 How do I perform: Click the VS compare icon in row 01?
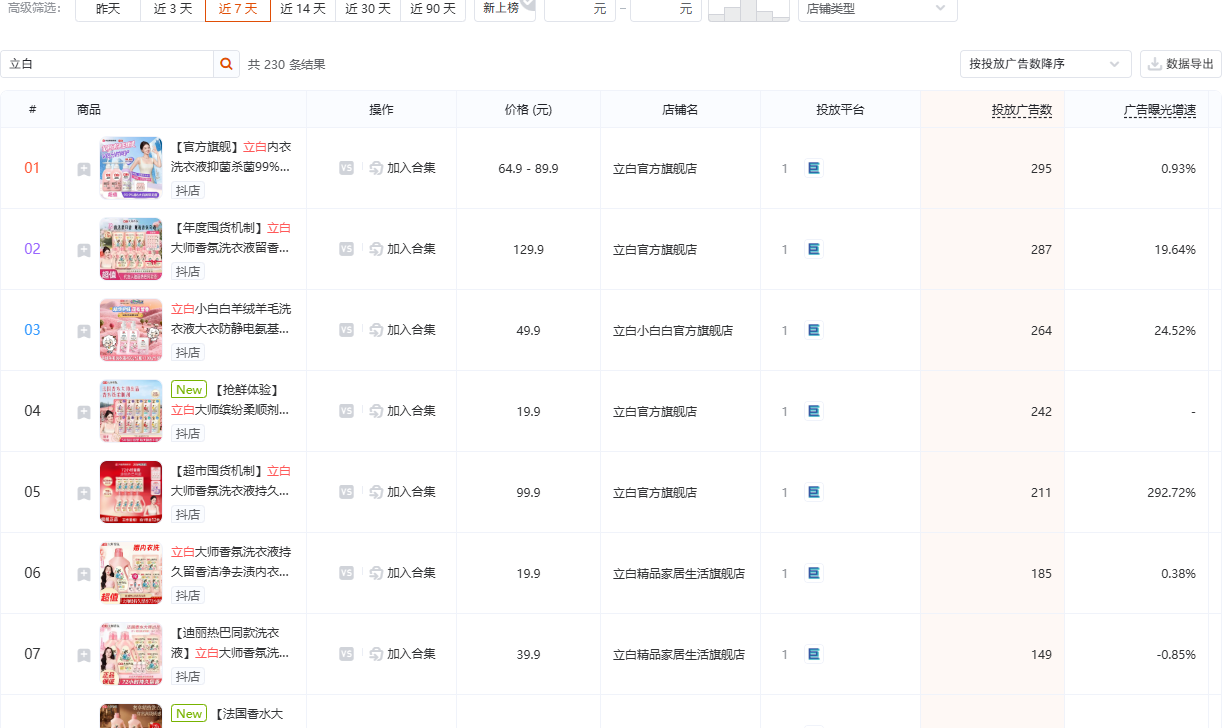[x=346, y=168]
